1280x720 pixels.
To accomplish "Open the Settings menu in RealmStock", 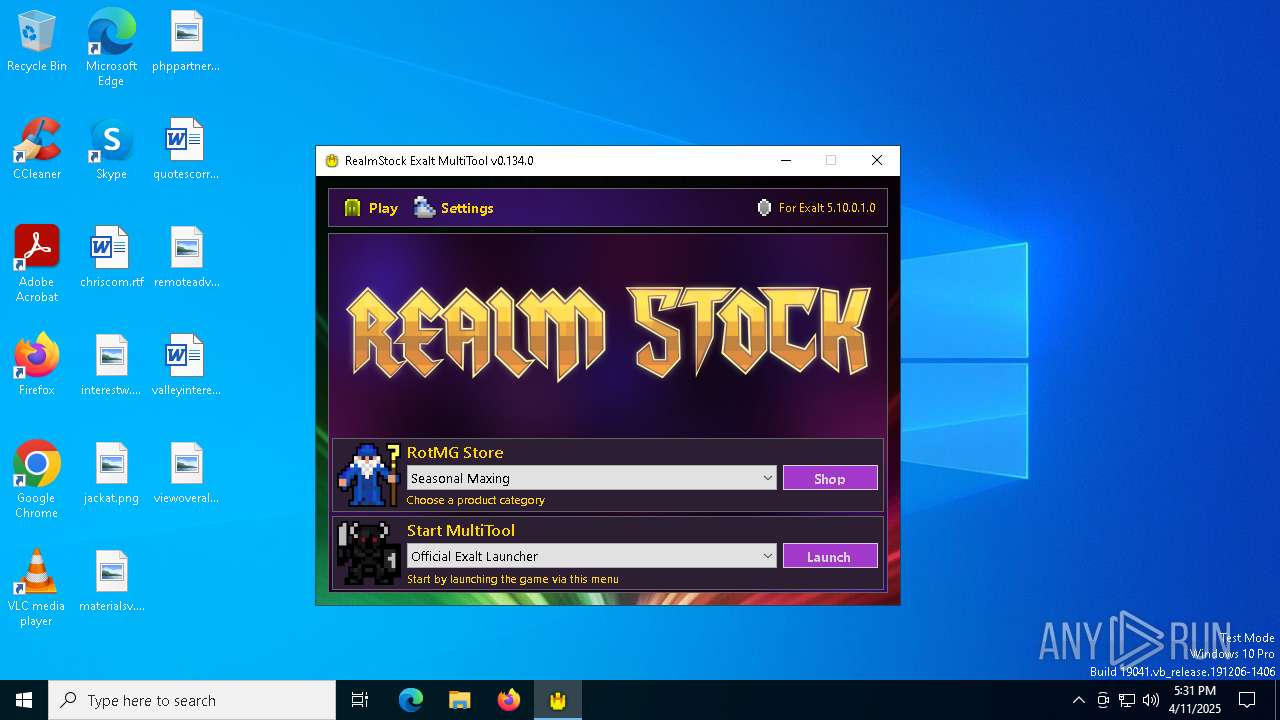I will tap(454, 208).
